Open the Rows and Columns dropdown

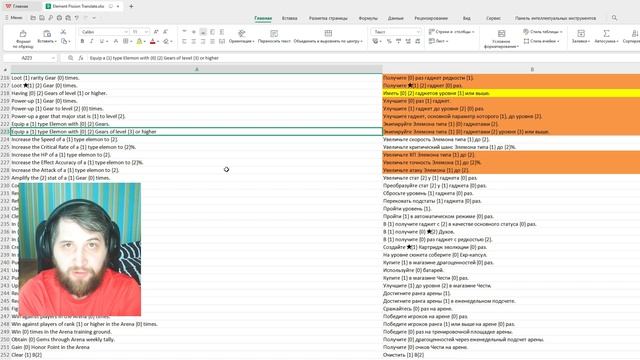coord(451,32)
